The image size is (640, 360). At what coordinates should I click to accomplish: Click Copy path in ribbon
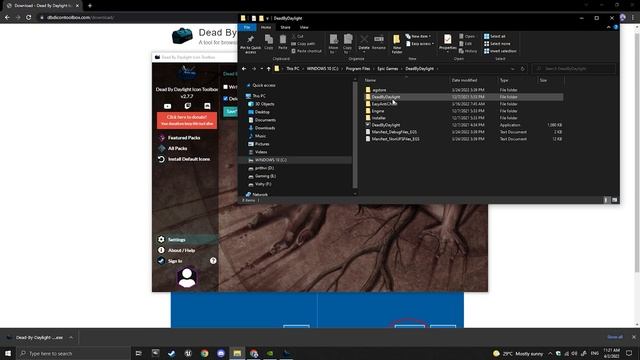303,44
